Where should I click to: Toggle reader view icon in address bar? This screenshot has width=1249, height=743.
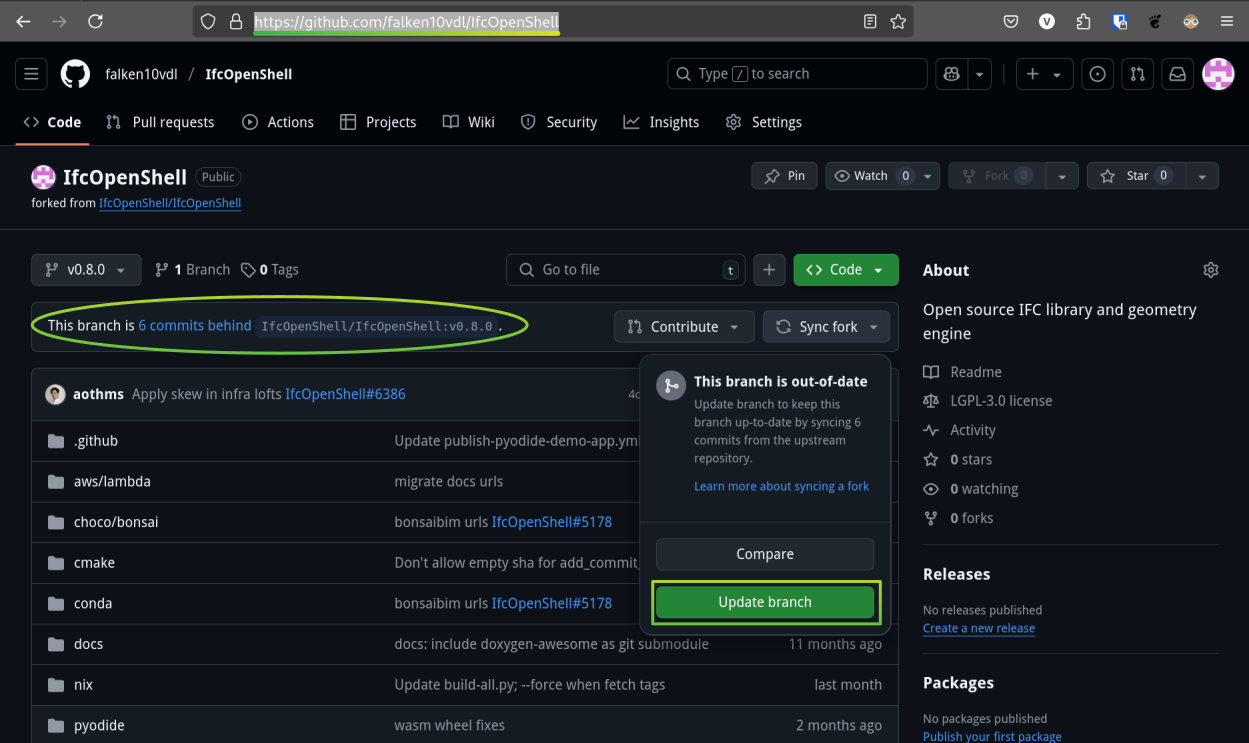870,21
